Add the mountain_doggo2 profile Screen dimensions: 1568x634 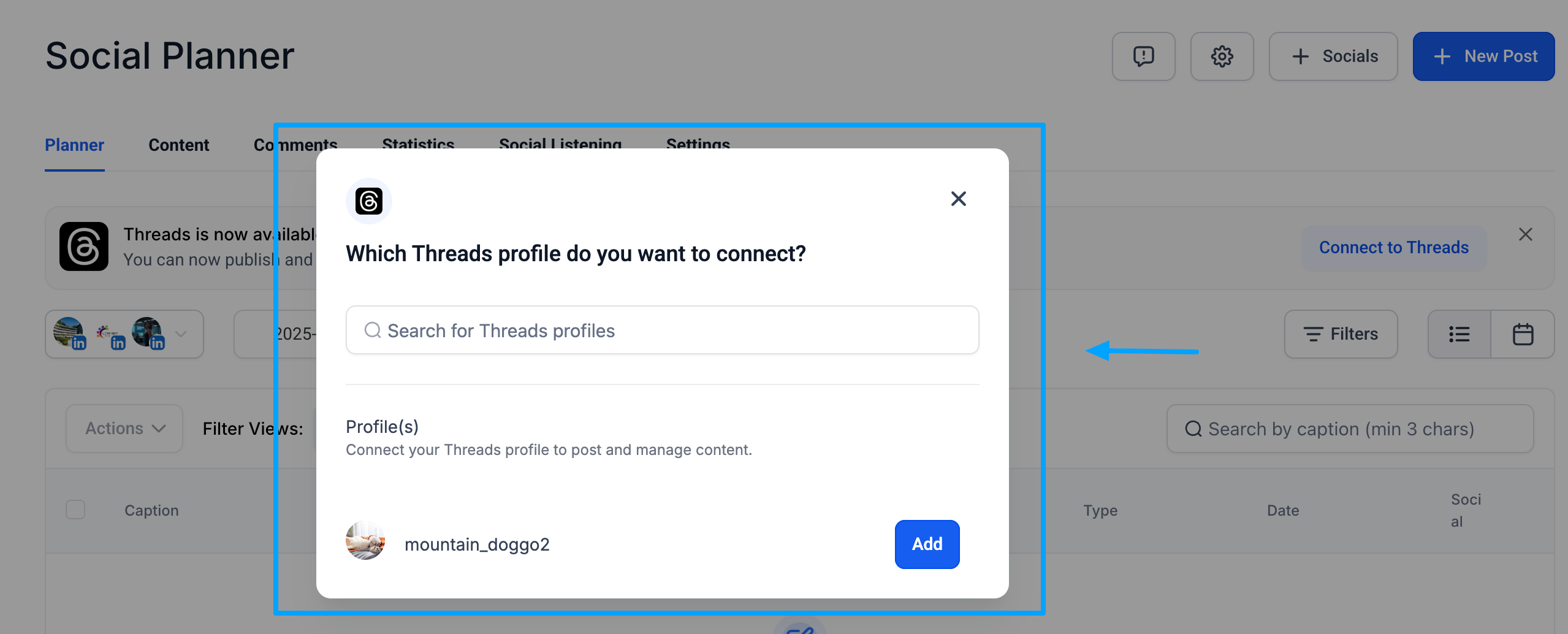tap(927, 544)
